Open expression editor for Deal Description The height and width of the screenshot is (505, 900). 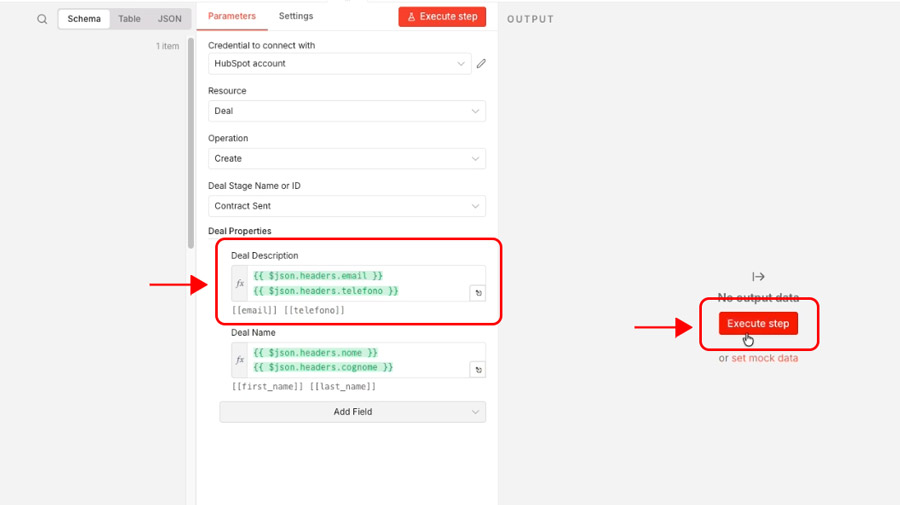pos(478,293)
